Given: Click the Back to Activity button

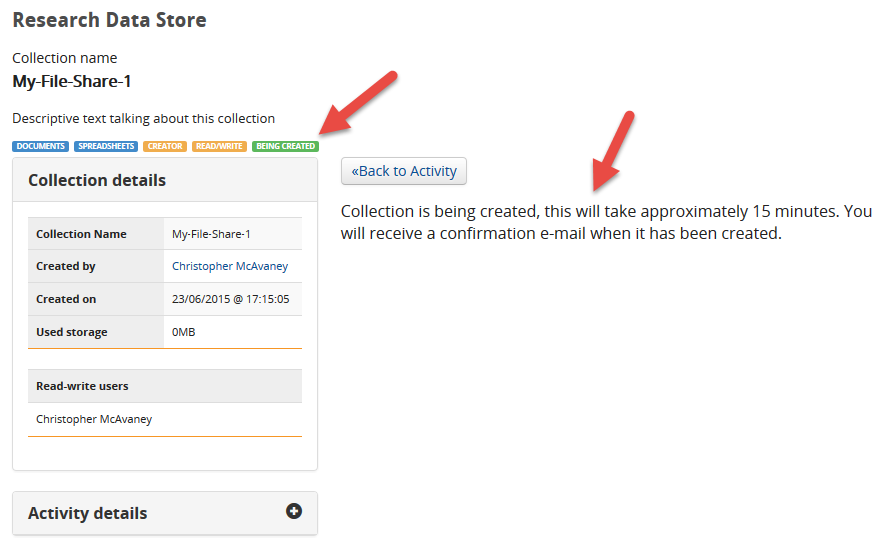Looking at the screenshot, I should tap(404, 171).
